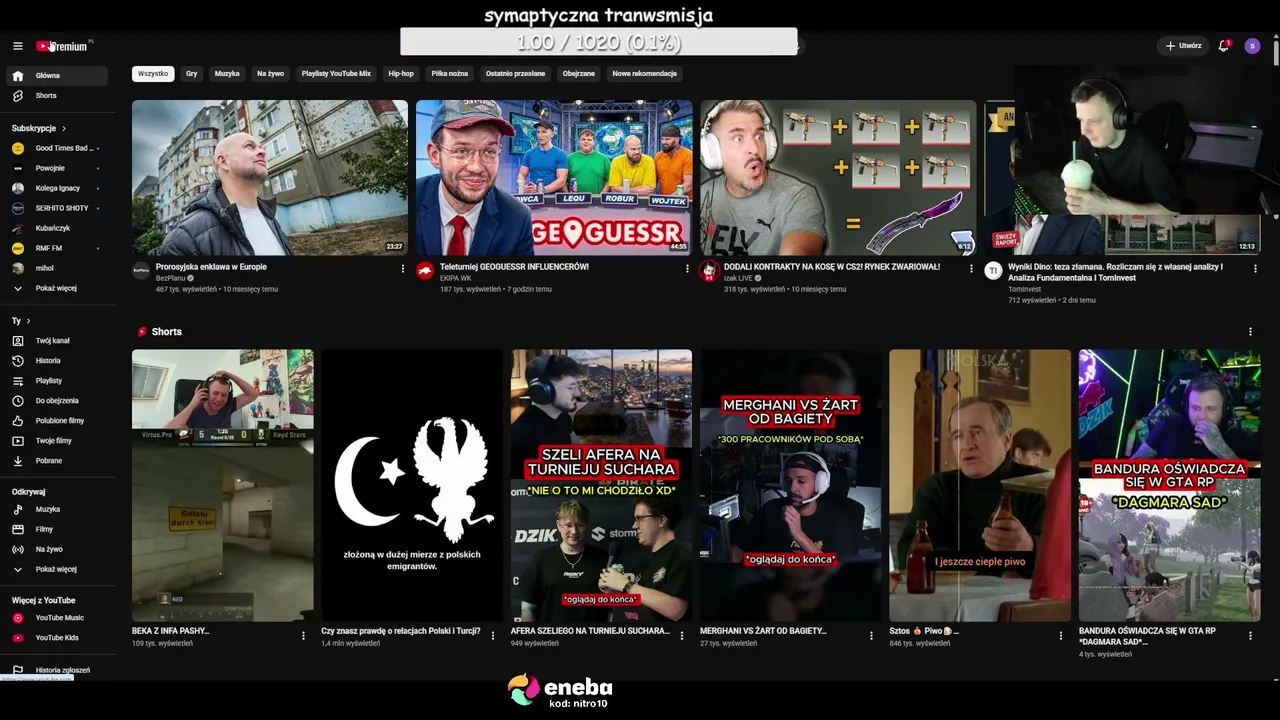Open Good Times Bad subscription channel
Viewport: 1280px width, 720px height.
[57, 149]
